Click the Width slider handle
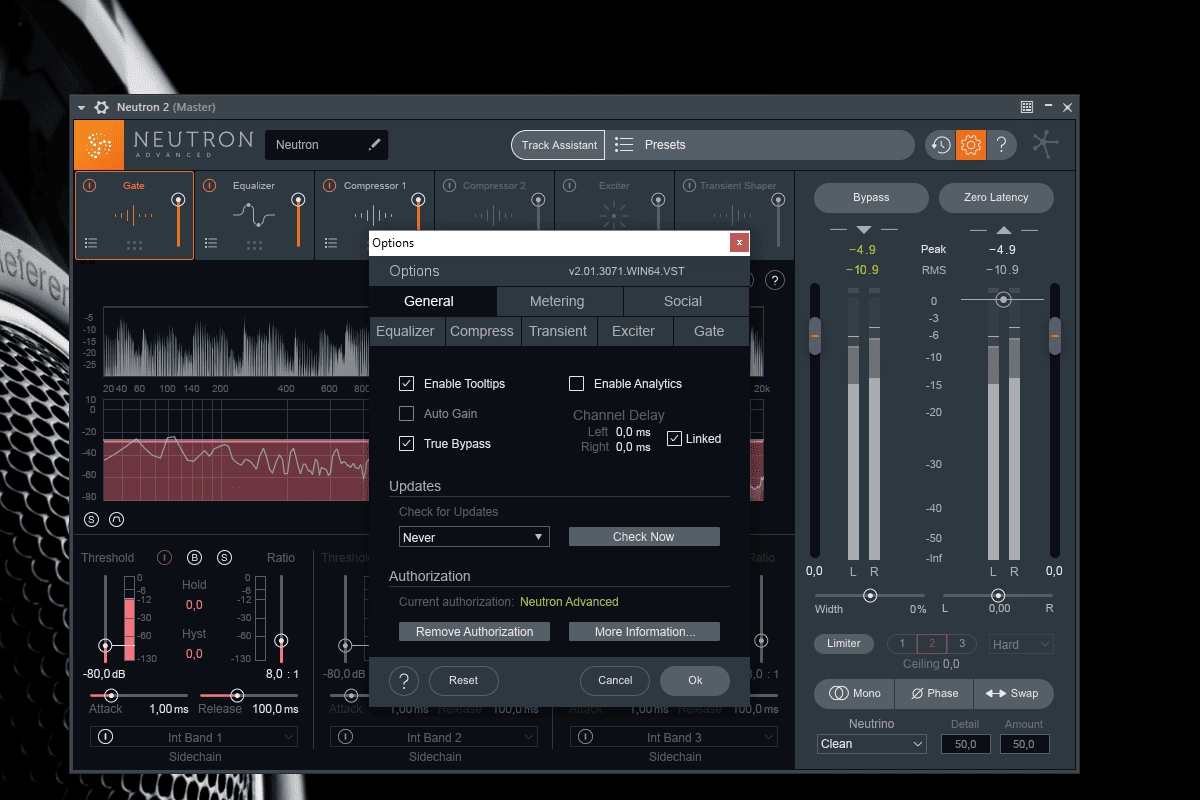The image size is (1200, 800). [x=870, y=595]
